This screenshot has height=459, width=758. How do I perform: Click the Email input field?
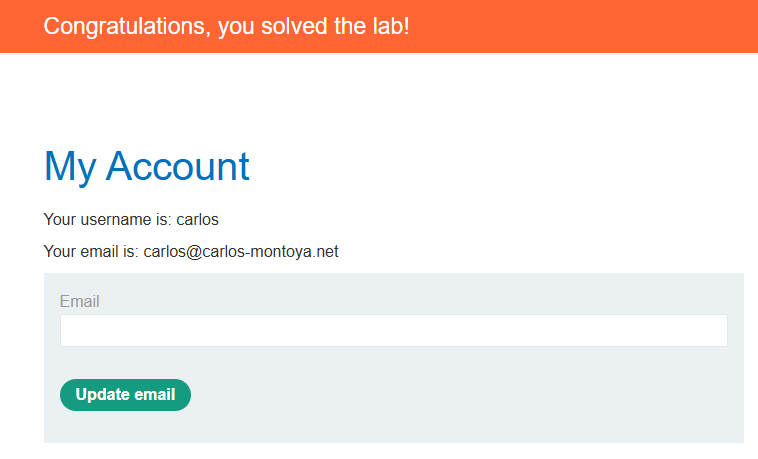[x=393, y=331]
